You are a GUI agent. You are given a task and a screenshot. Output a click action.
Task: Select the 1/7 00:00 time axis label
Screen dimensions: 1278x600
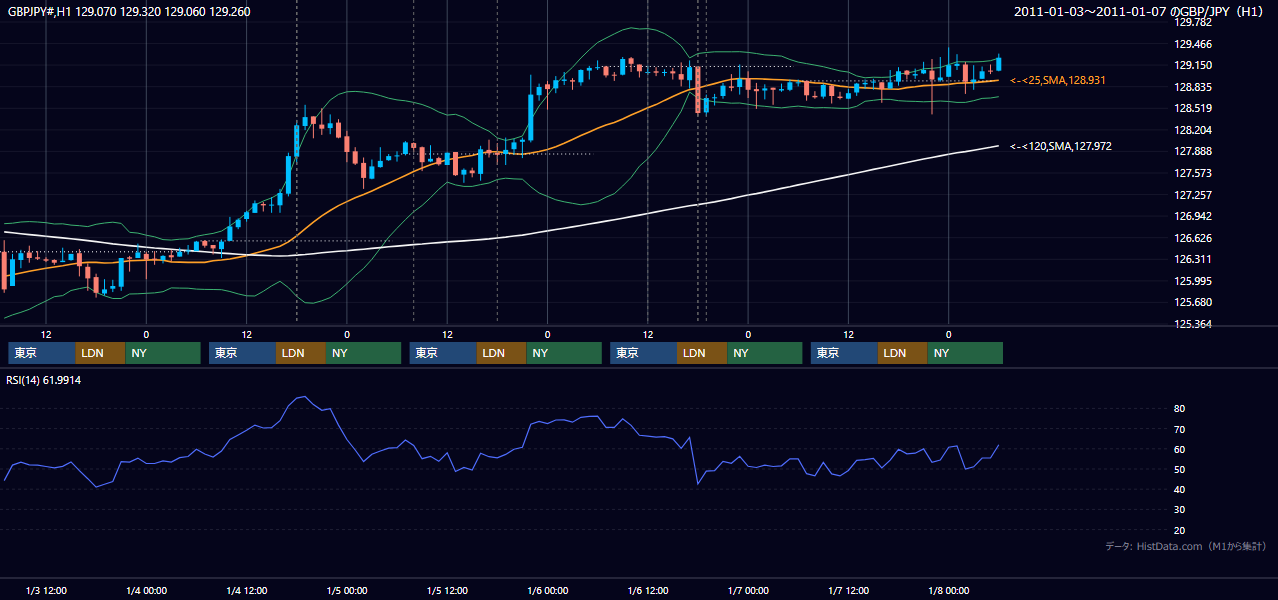[748, 591]
